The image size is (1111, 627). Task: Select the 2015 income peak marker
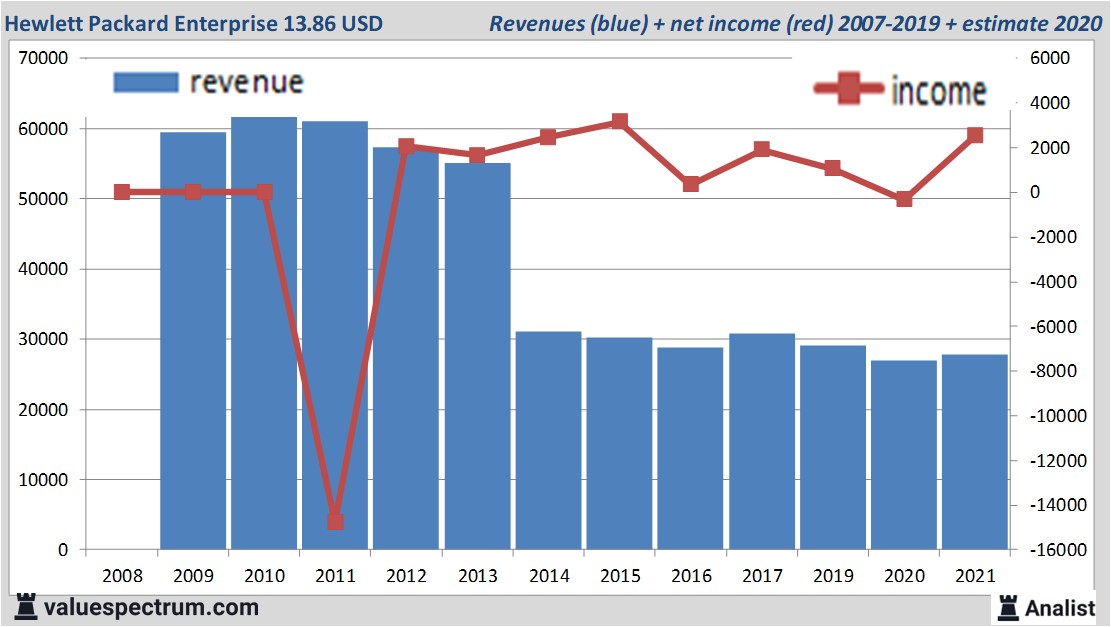click(x=619, y=122)
